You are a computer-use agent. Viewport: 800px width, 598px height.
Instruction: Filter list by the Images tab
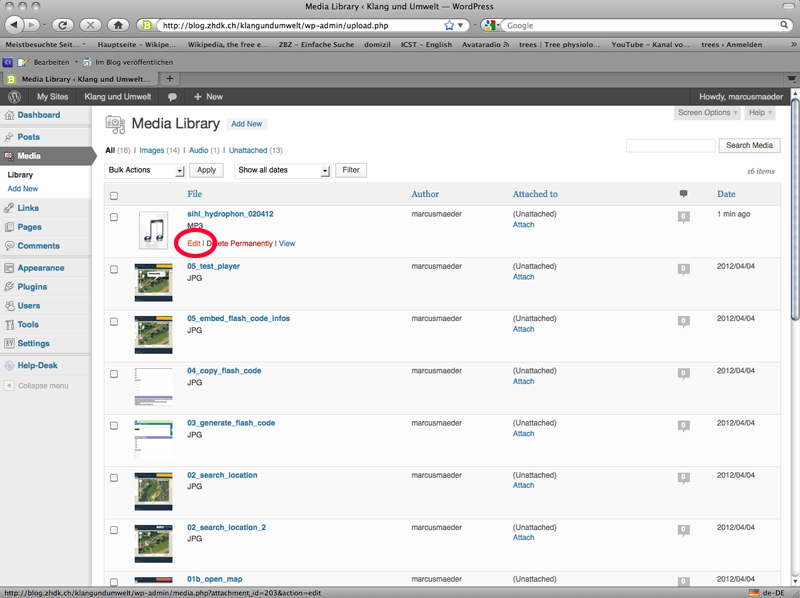[x=151, y=150]
